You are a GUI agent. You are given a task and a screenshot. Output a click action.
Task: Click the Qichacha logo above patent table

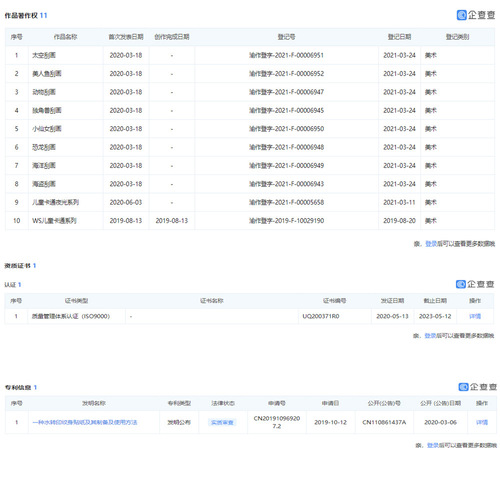tap(477, 387)
